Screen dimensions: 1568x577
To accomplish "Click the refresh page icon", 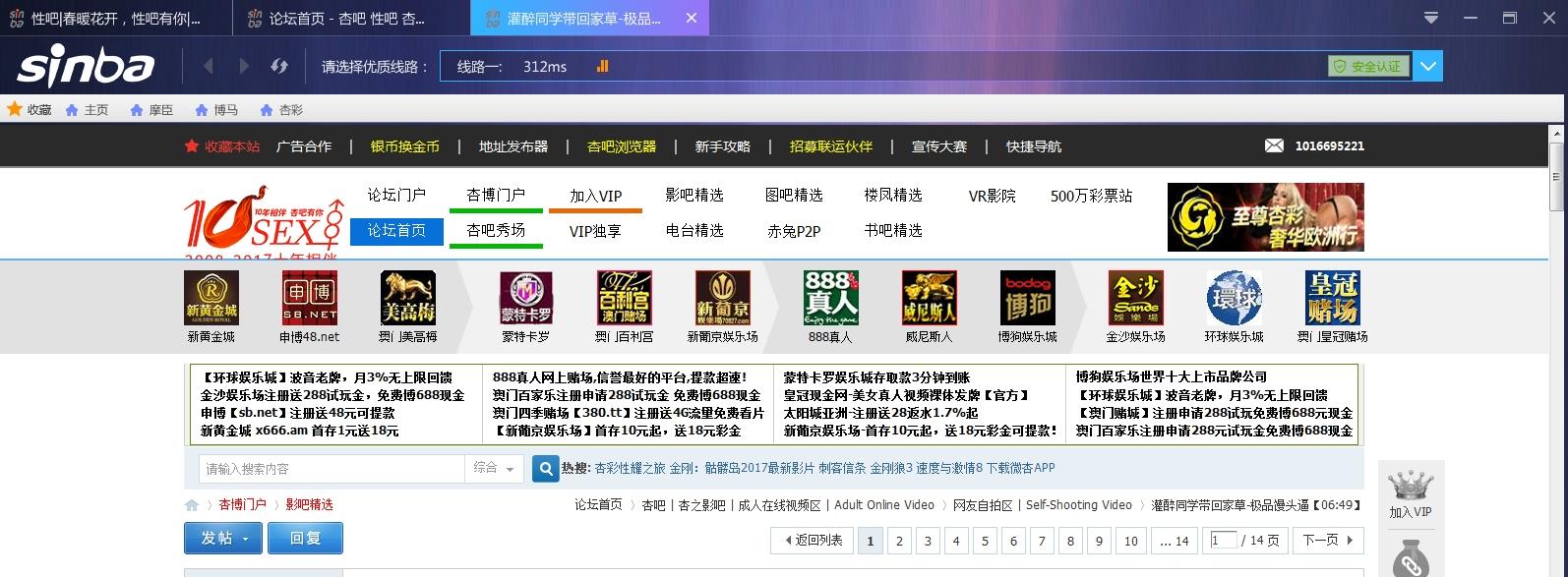I will pos(279,66).
